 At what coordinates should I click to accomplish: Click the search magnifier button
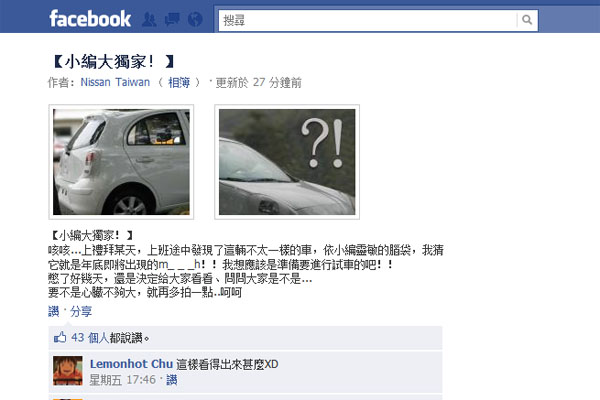(527, 20)
